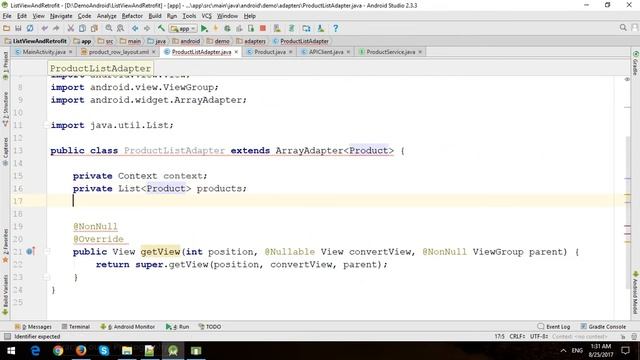
Task: Switch to the MainActivity.java tab
Action: 43,52
